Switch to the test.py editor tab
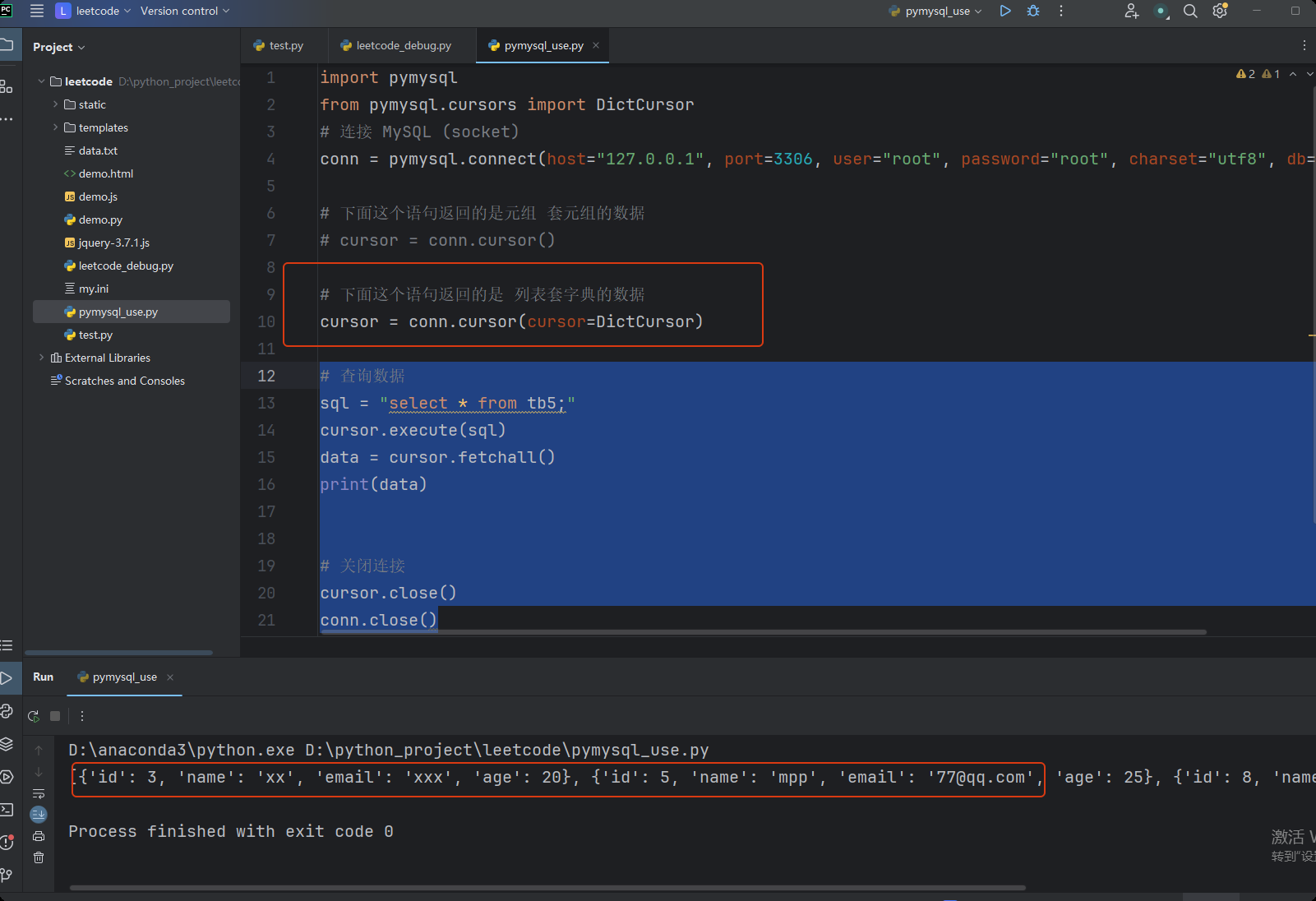The image size is (1316, 901). tap(279, 46)
